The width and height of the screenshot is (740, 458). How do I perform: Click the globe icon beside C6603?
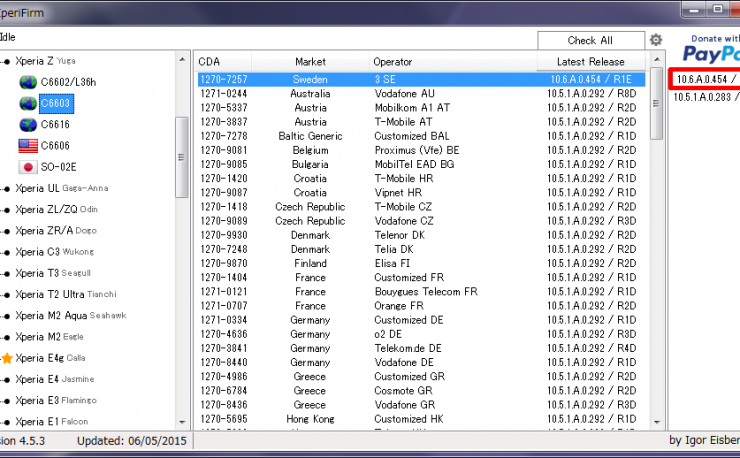tap(28, 103)
